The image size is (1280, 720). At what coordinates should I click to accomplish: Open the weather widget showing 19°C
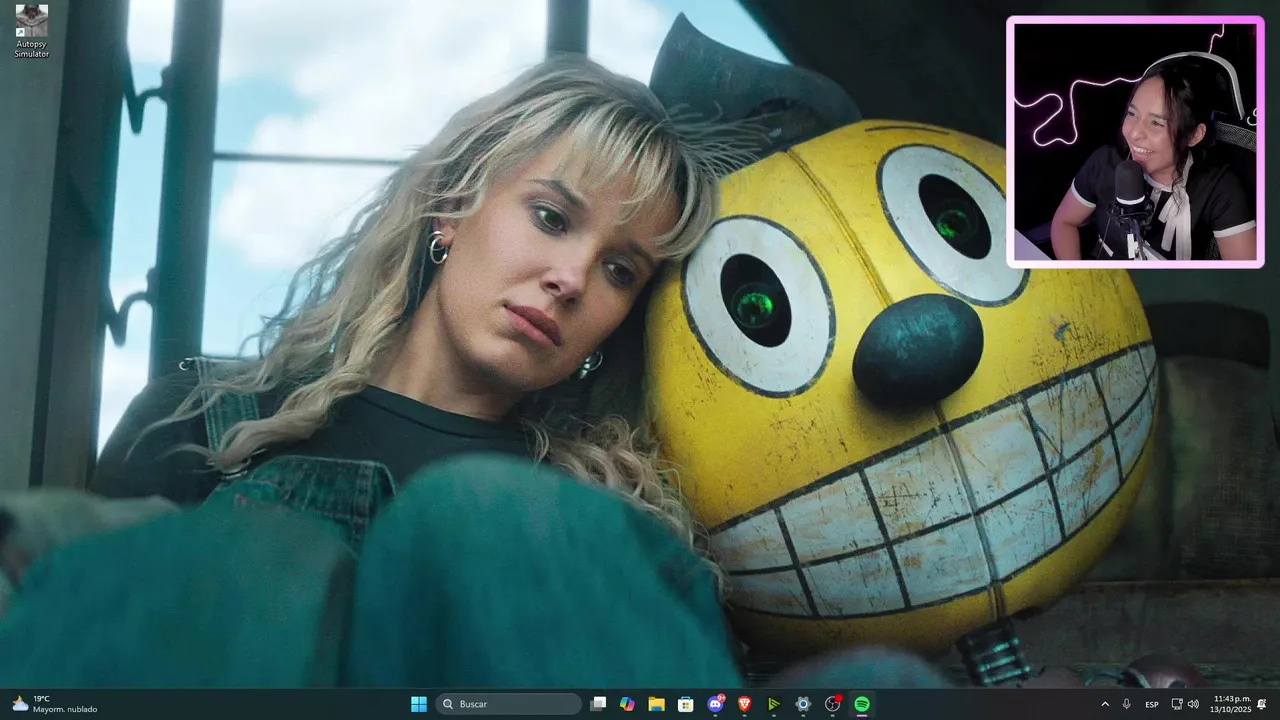point(55,704)
